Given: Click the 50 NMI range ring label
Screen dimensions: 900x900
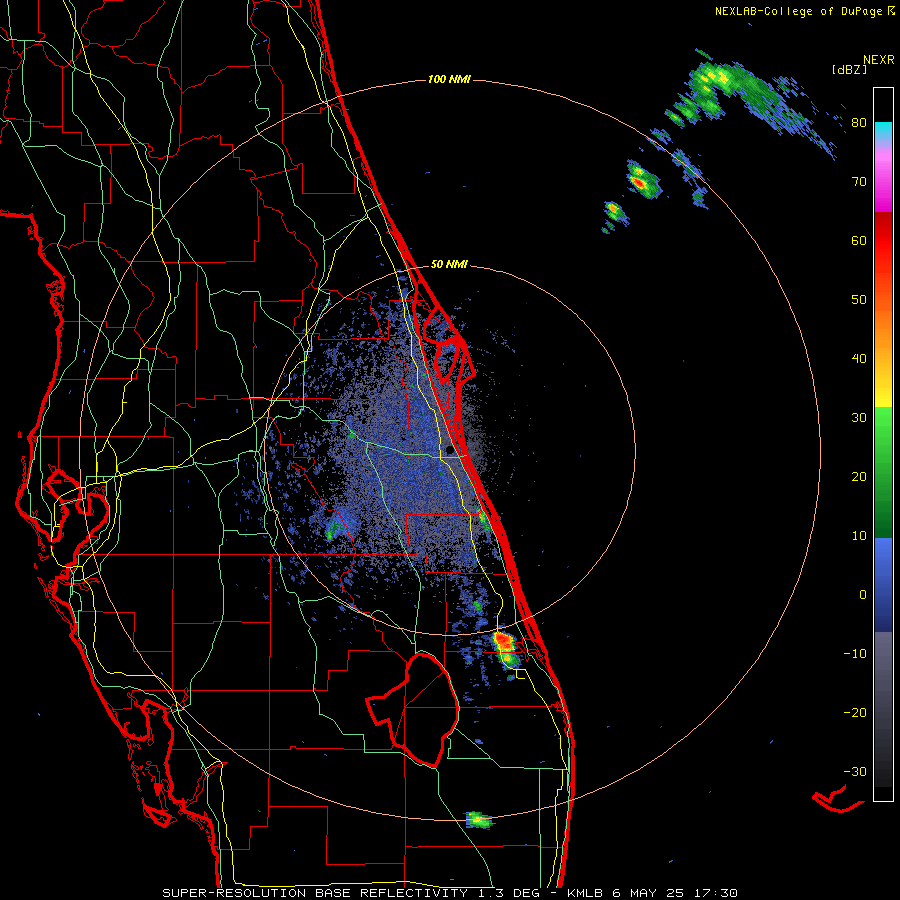Looking at the screenshot, I should pyautogui.click(x=449, y=265).
